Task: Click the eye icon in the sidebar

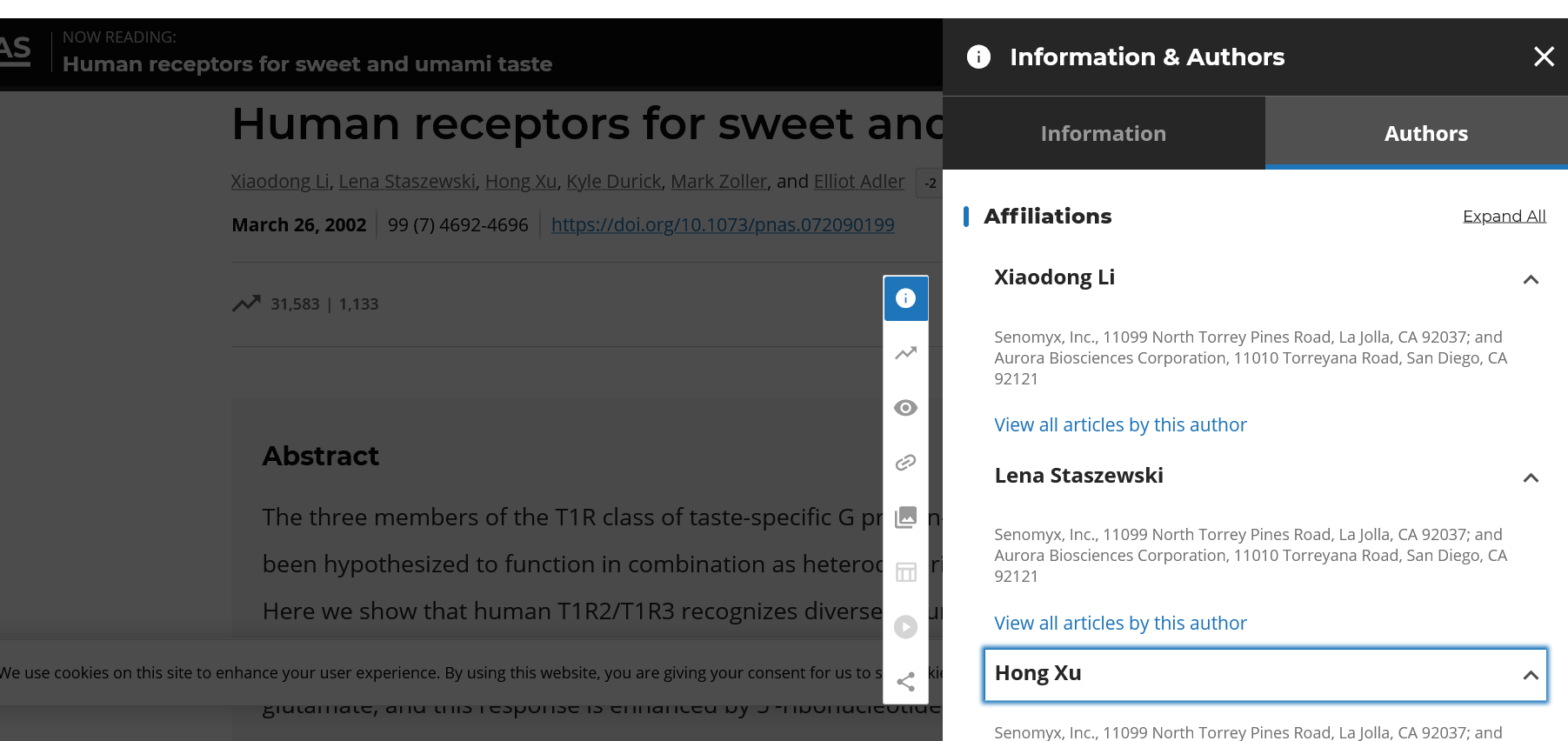Action: (x=905, y=408)
